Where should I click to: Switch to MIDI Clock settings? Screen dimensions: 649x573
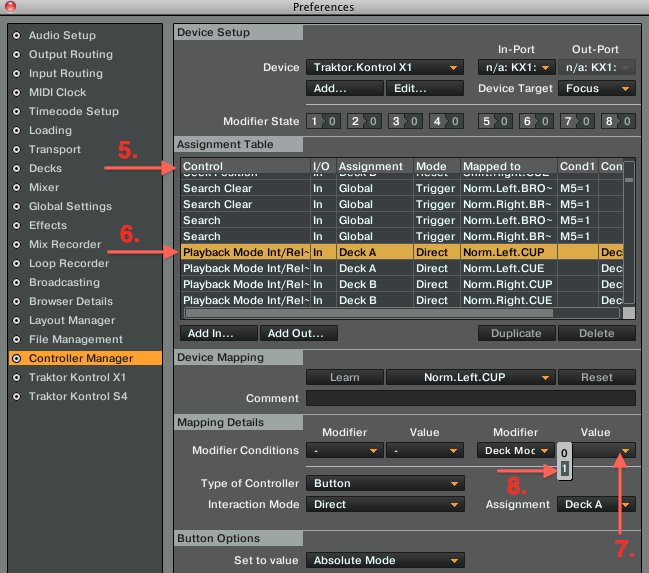[x=57, y=92]
